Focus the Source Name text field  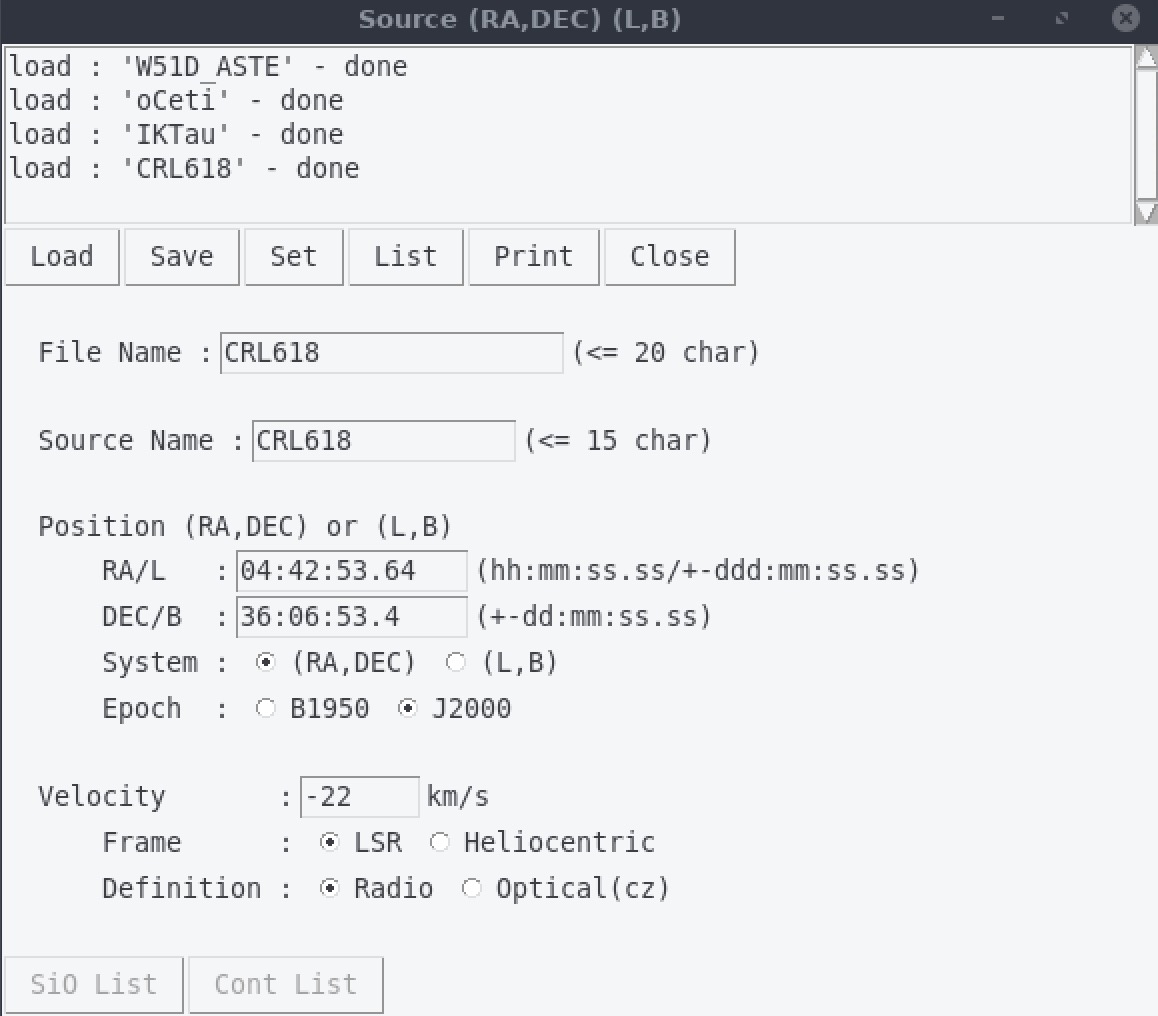pos(383,441)
